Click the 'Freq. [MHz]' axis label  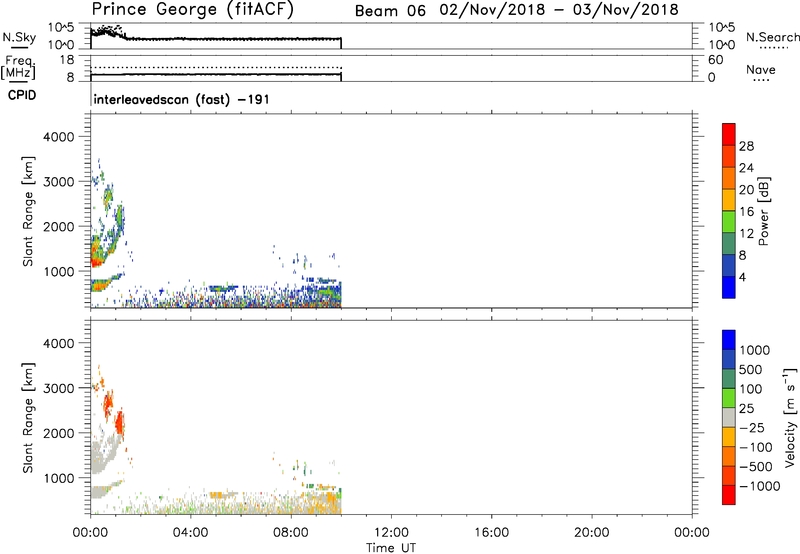(19, 67)
